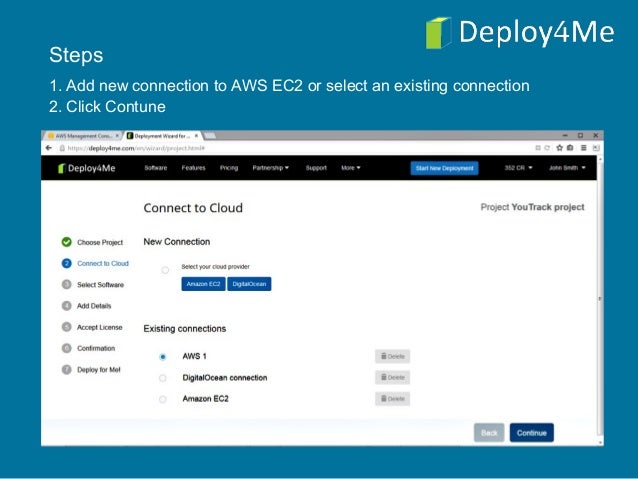
Task: Open the Features menu item
Action: click(x=193, y=168)
